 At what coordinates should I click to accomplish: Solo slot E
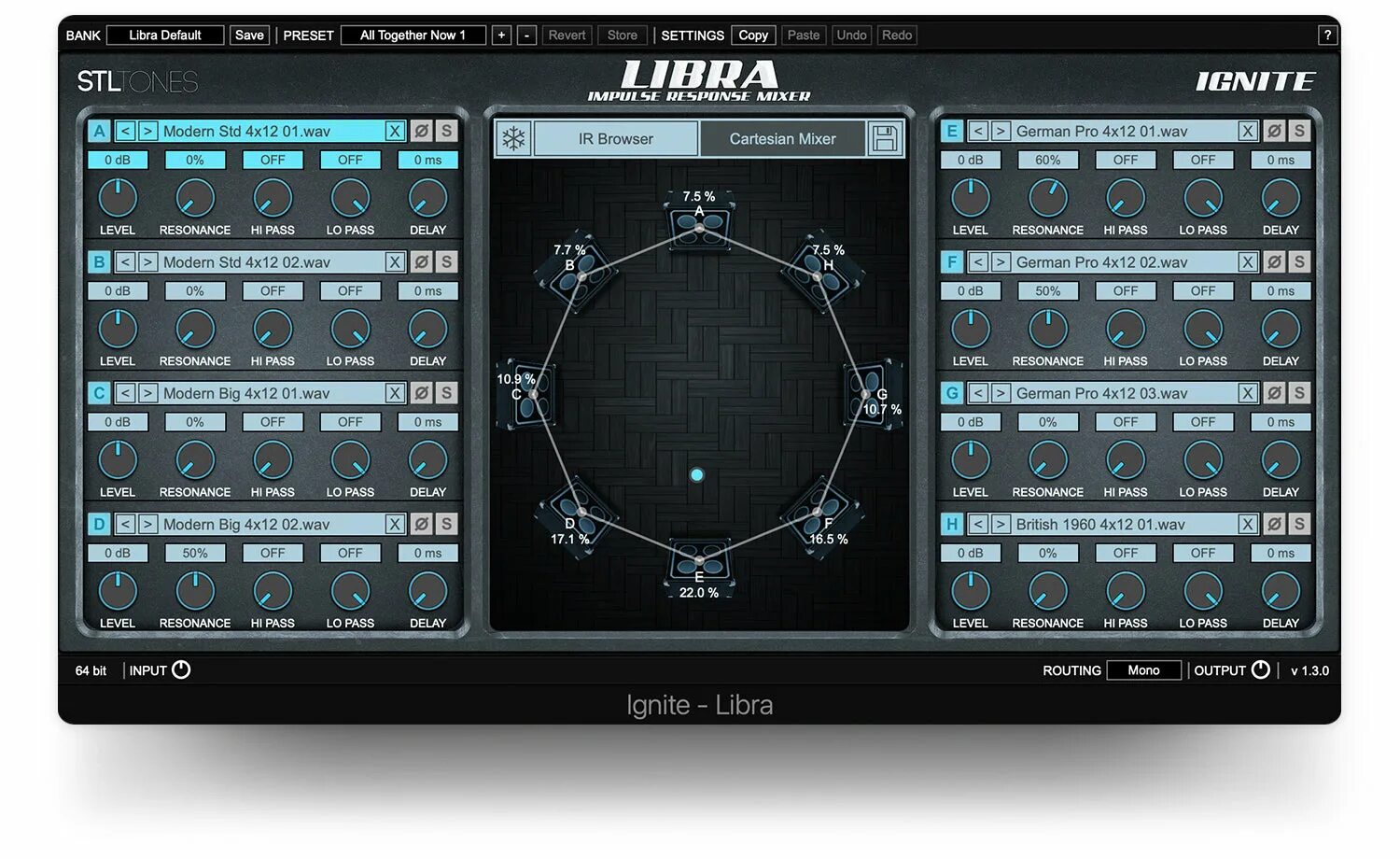tap(1299, 132)
